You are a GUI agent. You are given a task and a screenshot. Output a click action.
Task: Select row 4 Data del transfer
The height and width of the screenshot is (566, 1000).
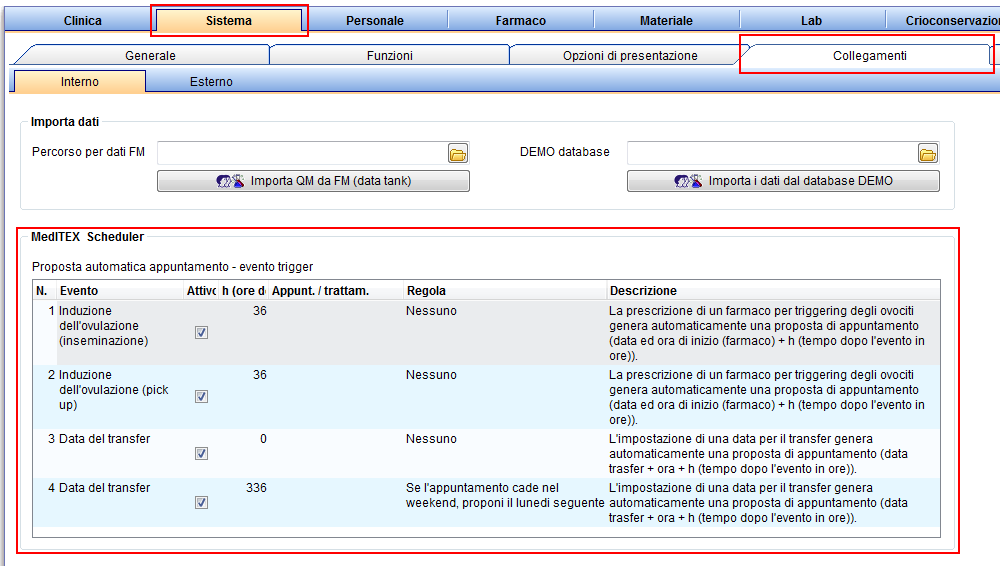[486, 502]
